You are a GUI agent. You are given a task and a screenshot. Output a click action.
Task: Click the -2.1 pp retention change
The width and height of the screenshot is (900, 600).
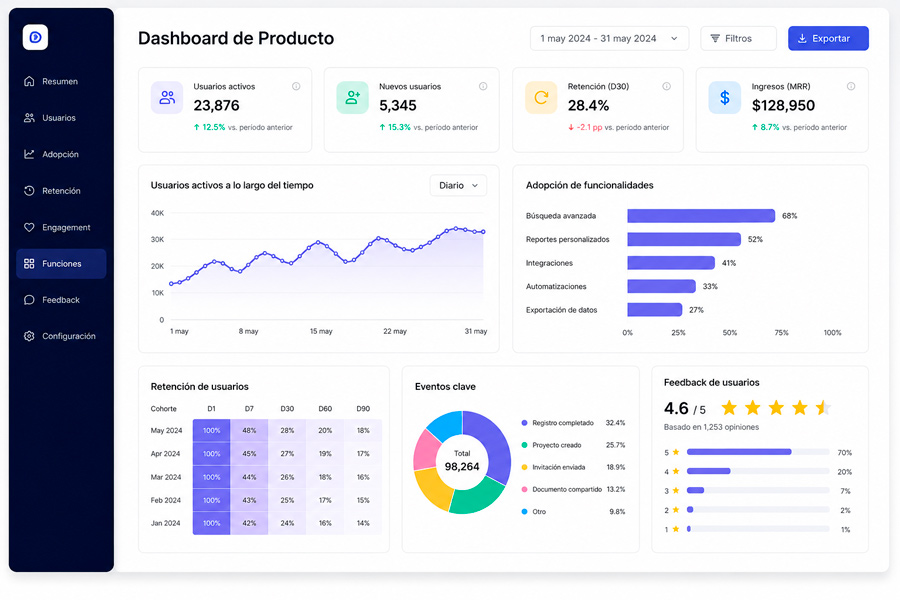click(585, 127)
